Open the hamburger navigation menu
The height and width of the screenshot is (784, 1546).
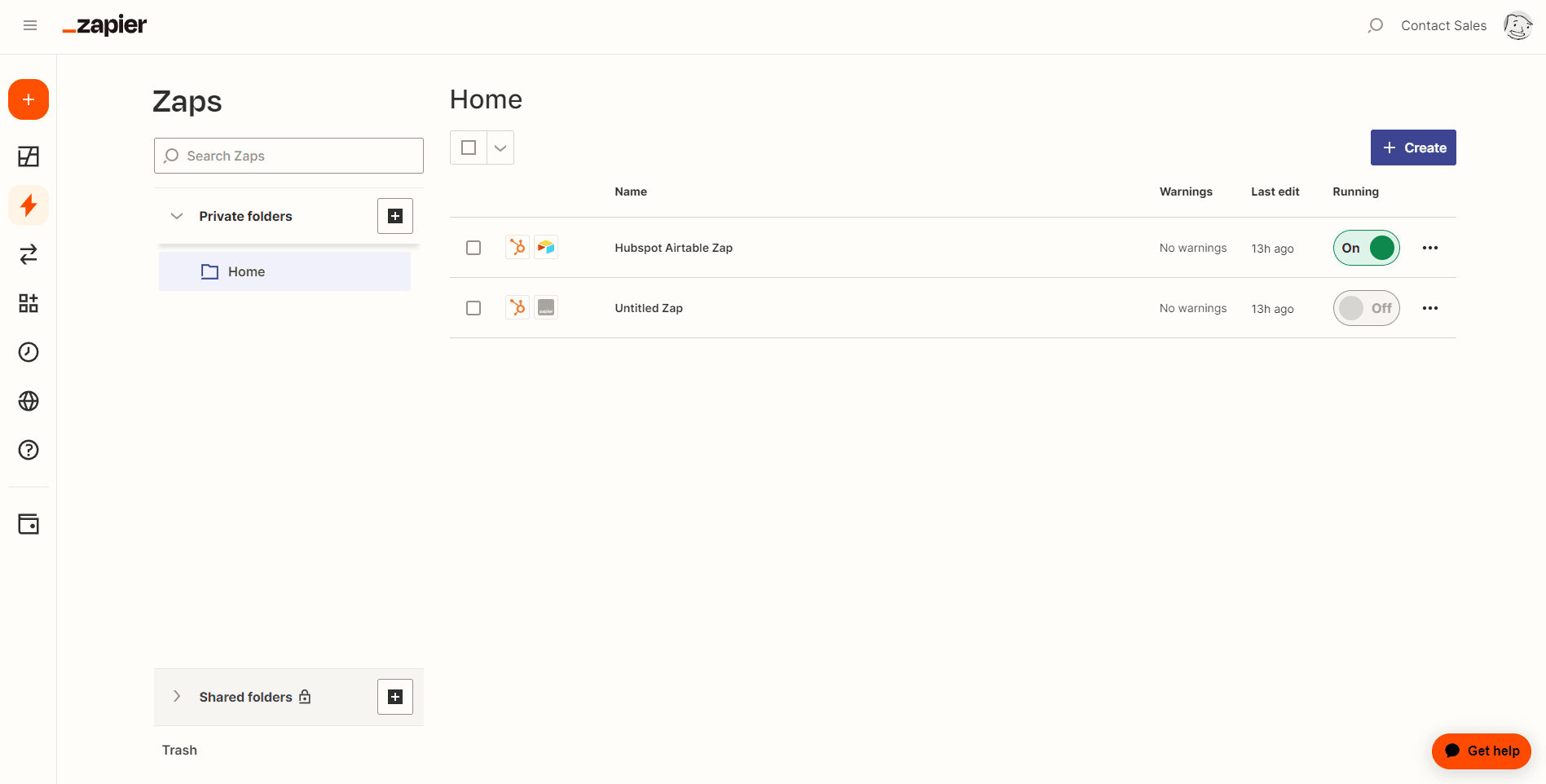tap(30, 25)
